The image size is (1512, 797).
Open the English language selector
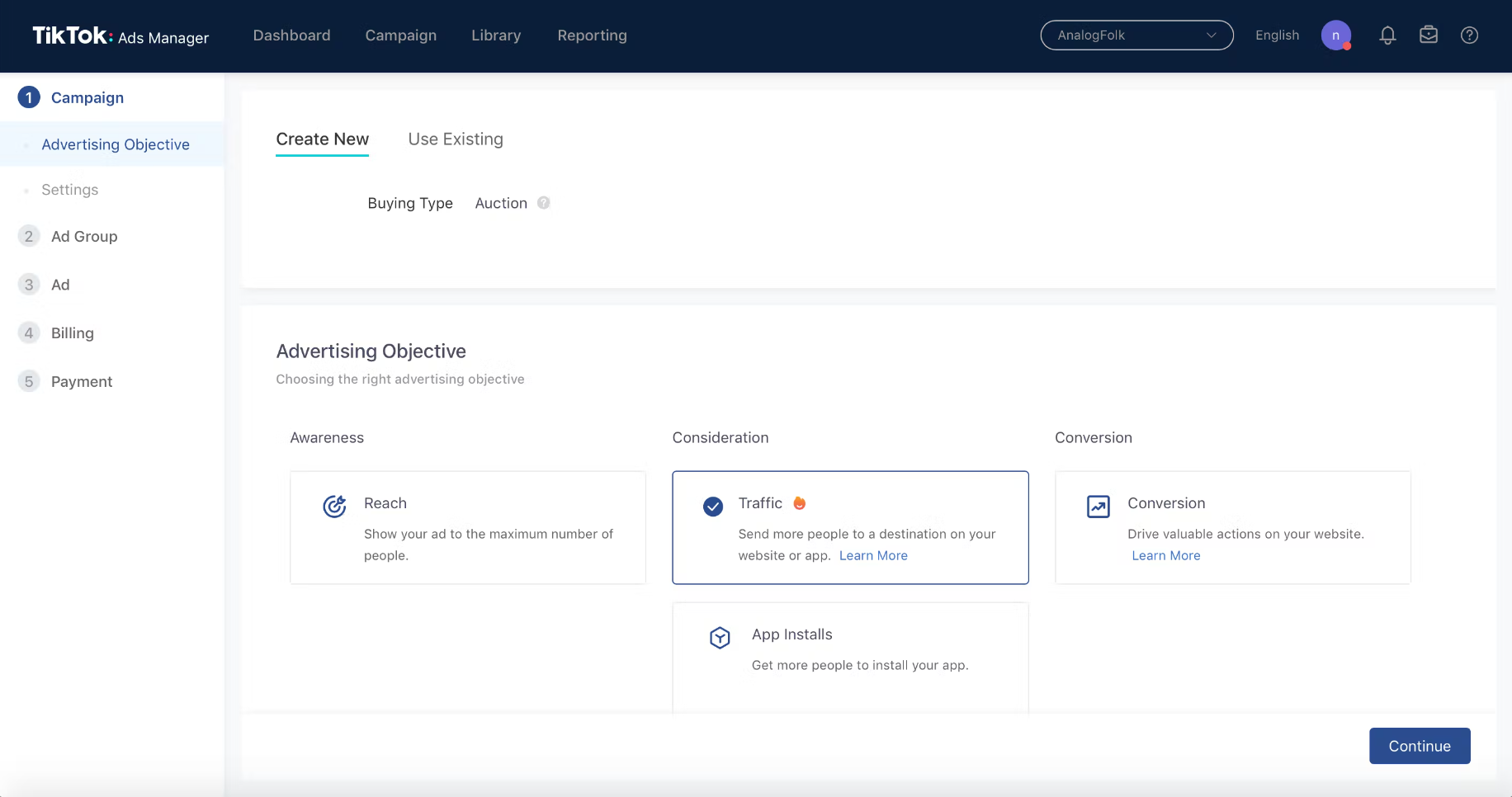point(1277,35)
